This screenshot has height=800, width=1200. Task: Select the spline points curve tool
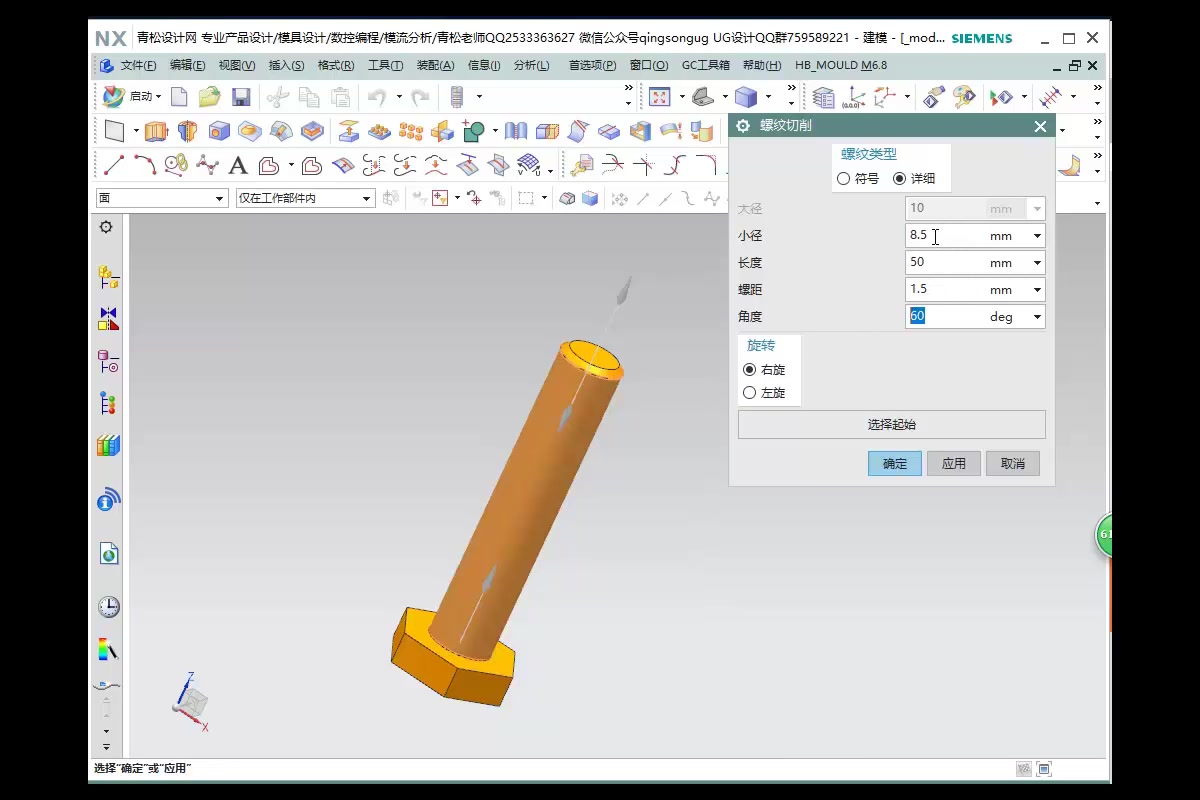pyautogui.click(x=207, y=165)
